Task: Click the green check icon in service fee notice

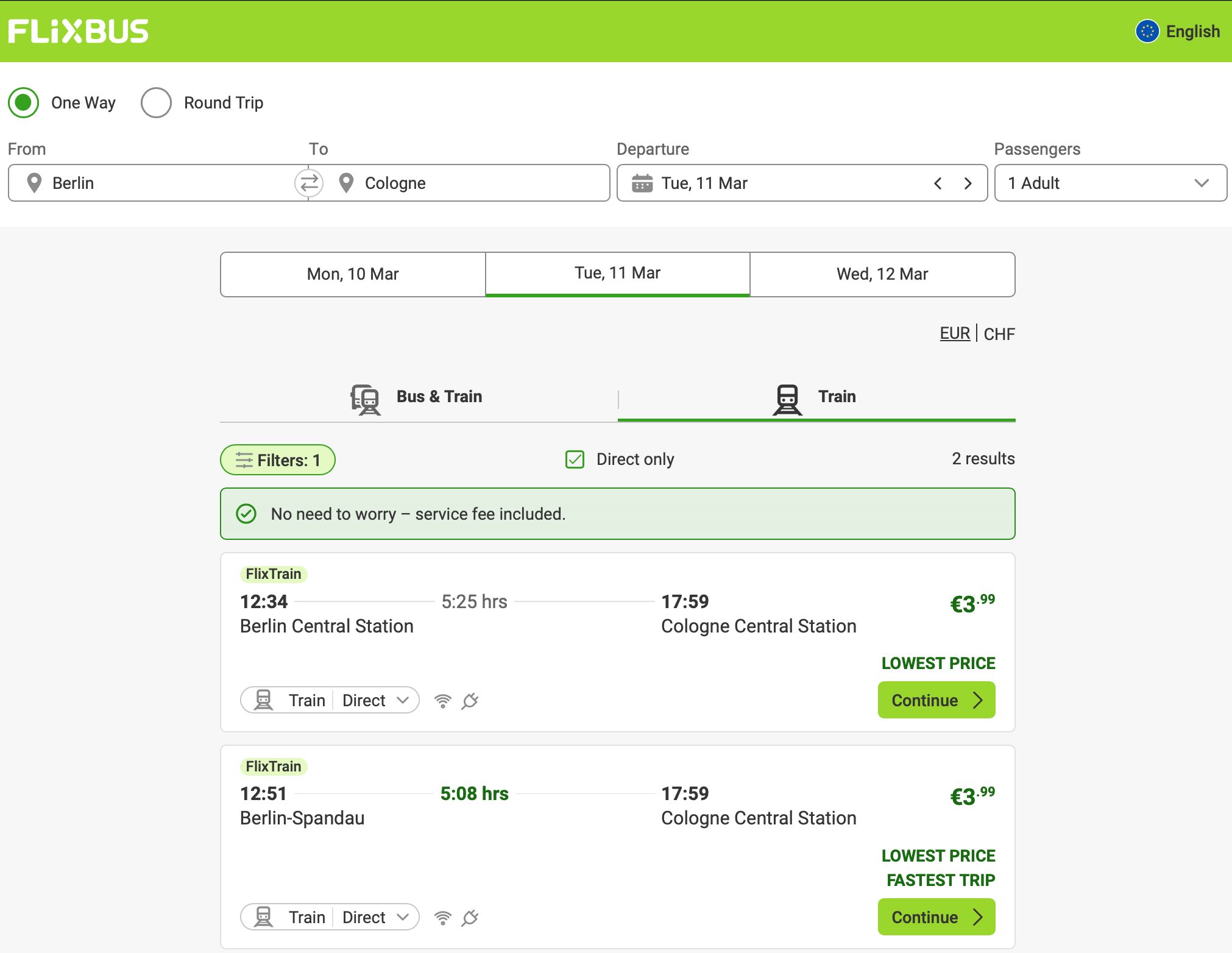Action: click(246, 514)
